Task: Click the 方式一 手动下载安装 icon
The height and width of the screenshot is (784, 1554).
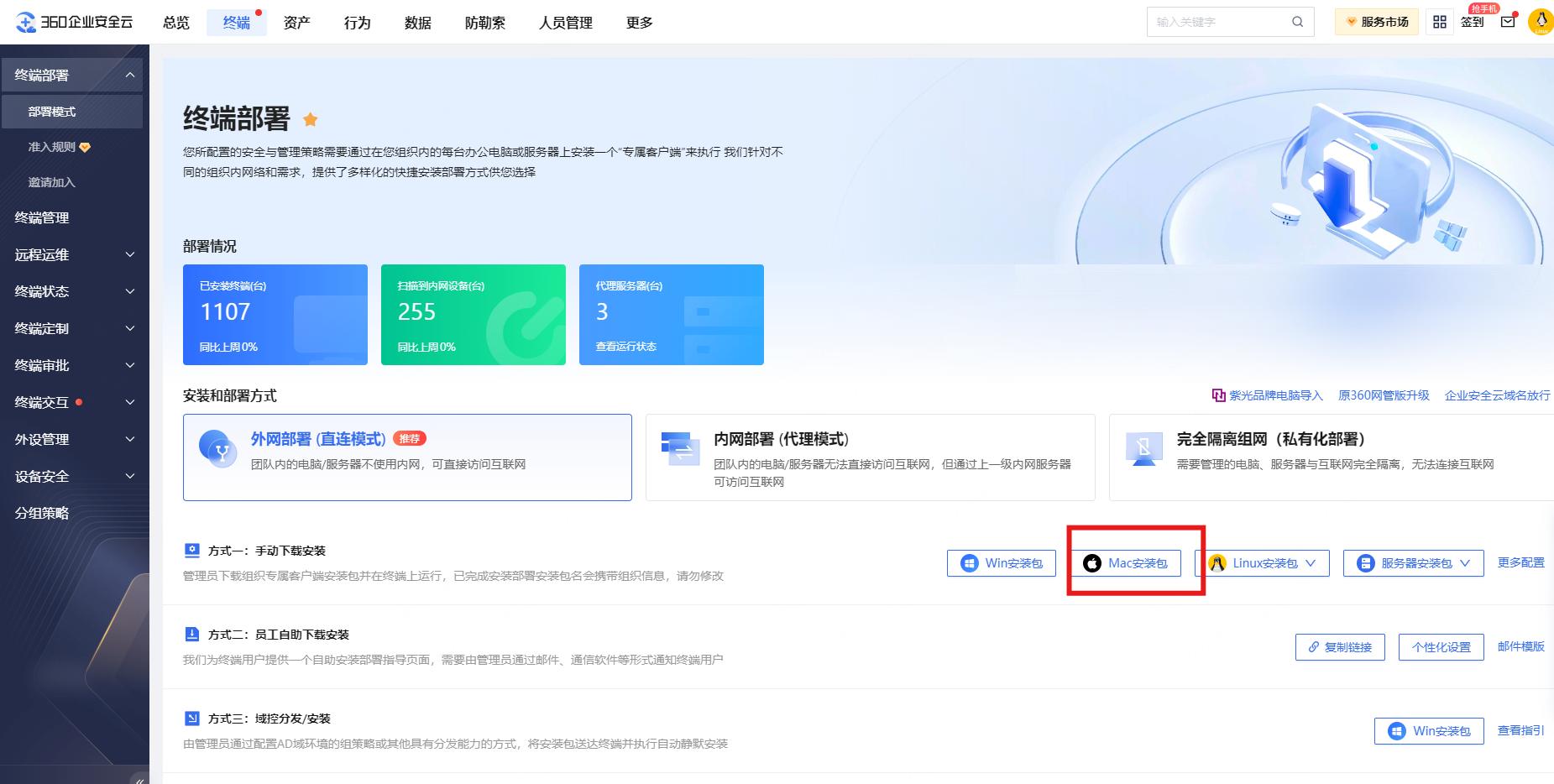Action: (x=192, y=550)
